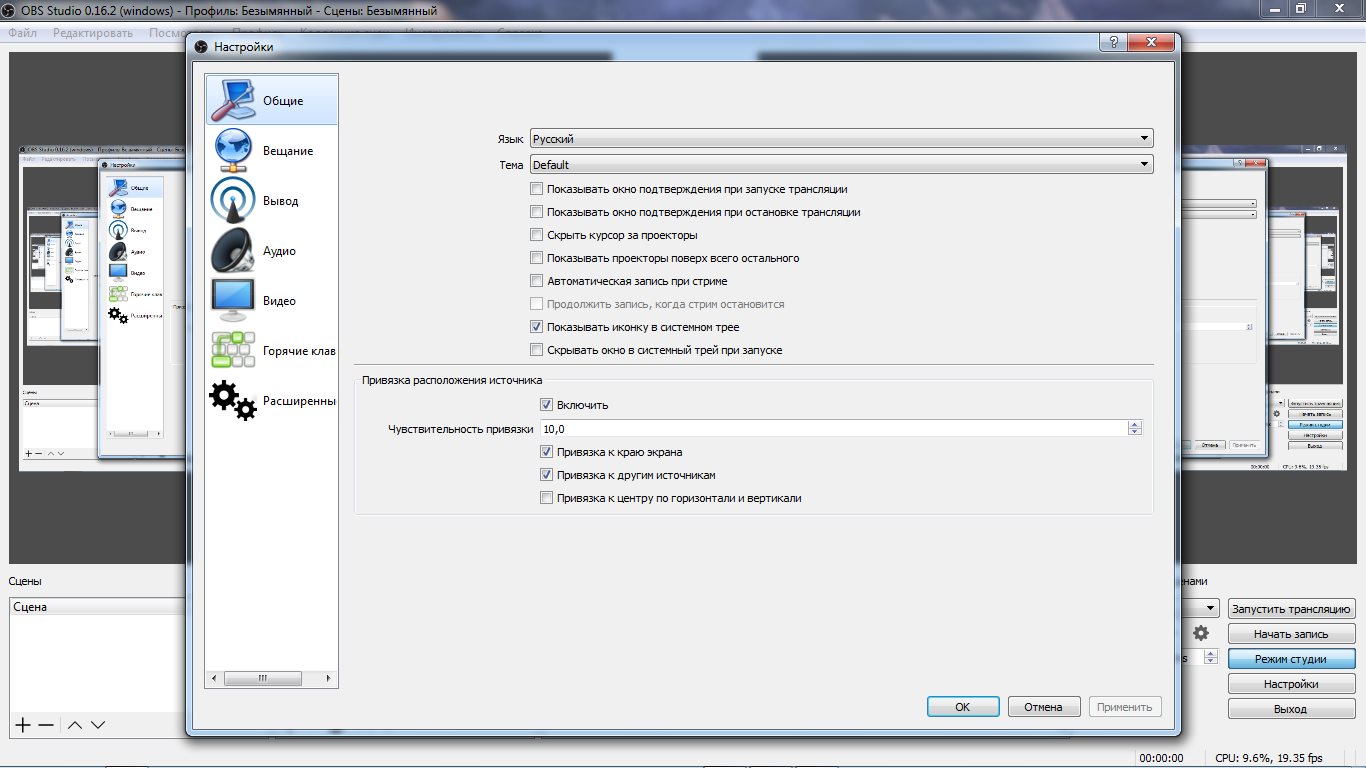The image size is (1366, 768).
Task: Click the Чувствительность привязки value field
Action: pyautogui.click(x=834, y=428)
